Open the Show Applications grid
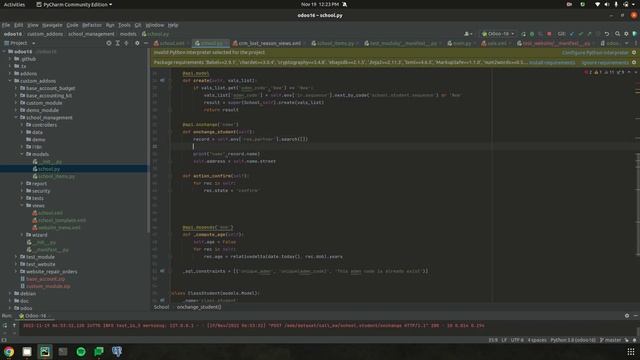640x360 pixels. pyautogui.click(x=631, y=351)
